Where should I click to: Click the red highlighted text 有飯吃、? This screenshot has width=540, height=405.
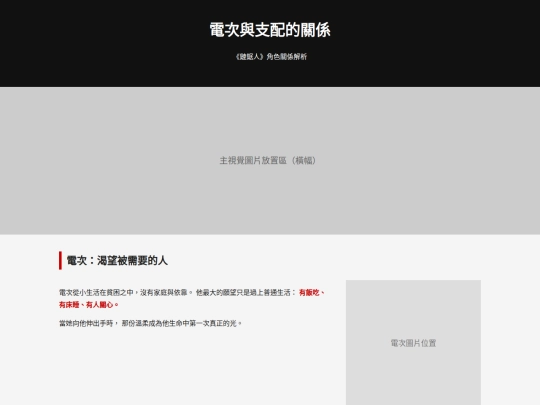(x=312, y=293)
